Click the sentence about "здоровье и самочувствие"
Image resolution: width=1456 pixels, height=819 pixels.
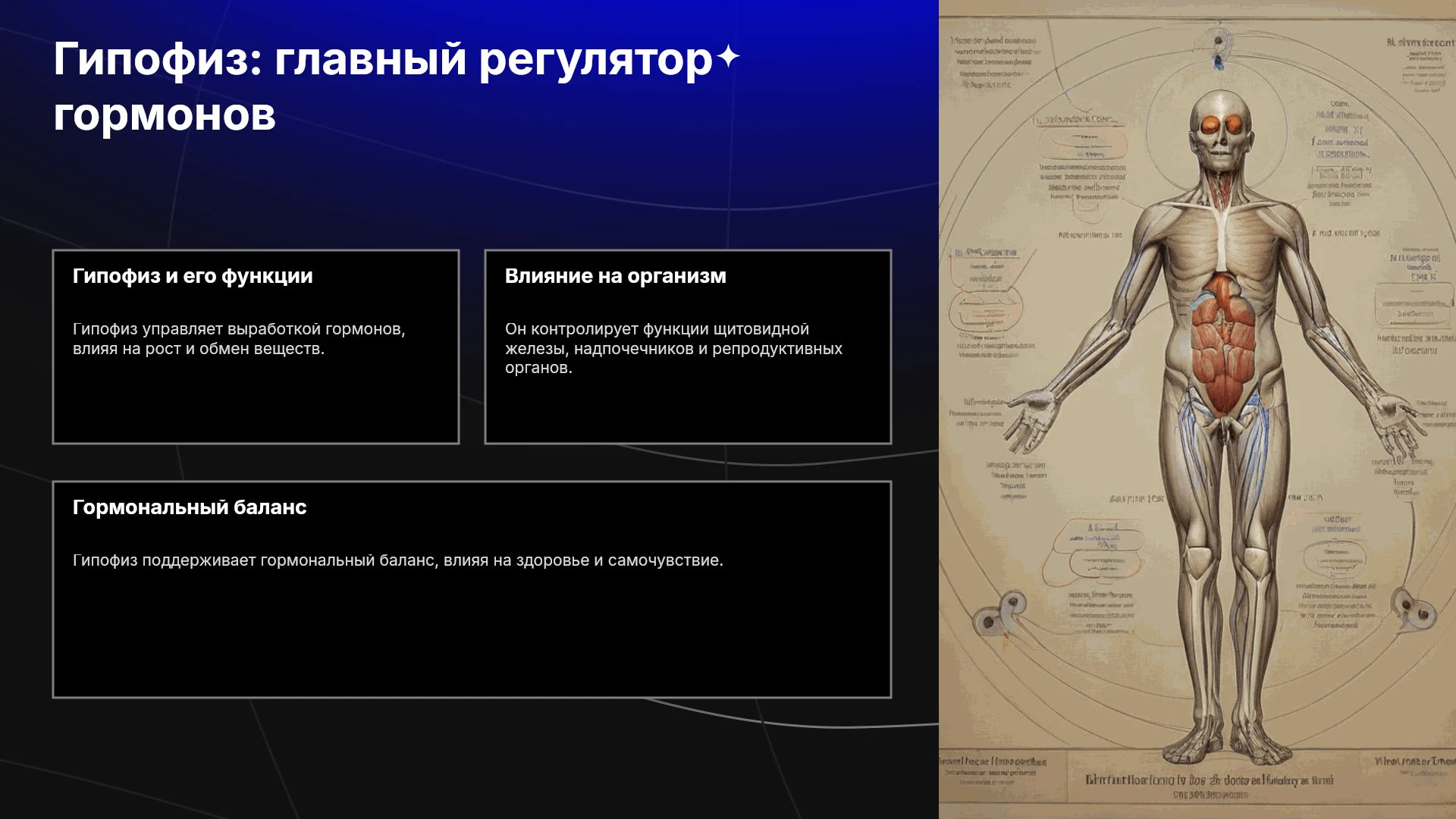point(398,560)
